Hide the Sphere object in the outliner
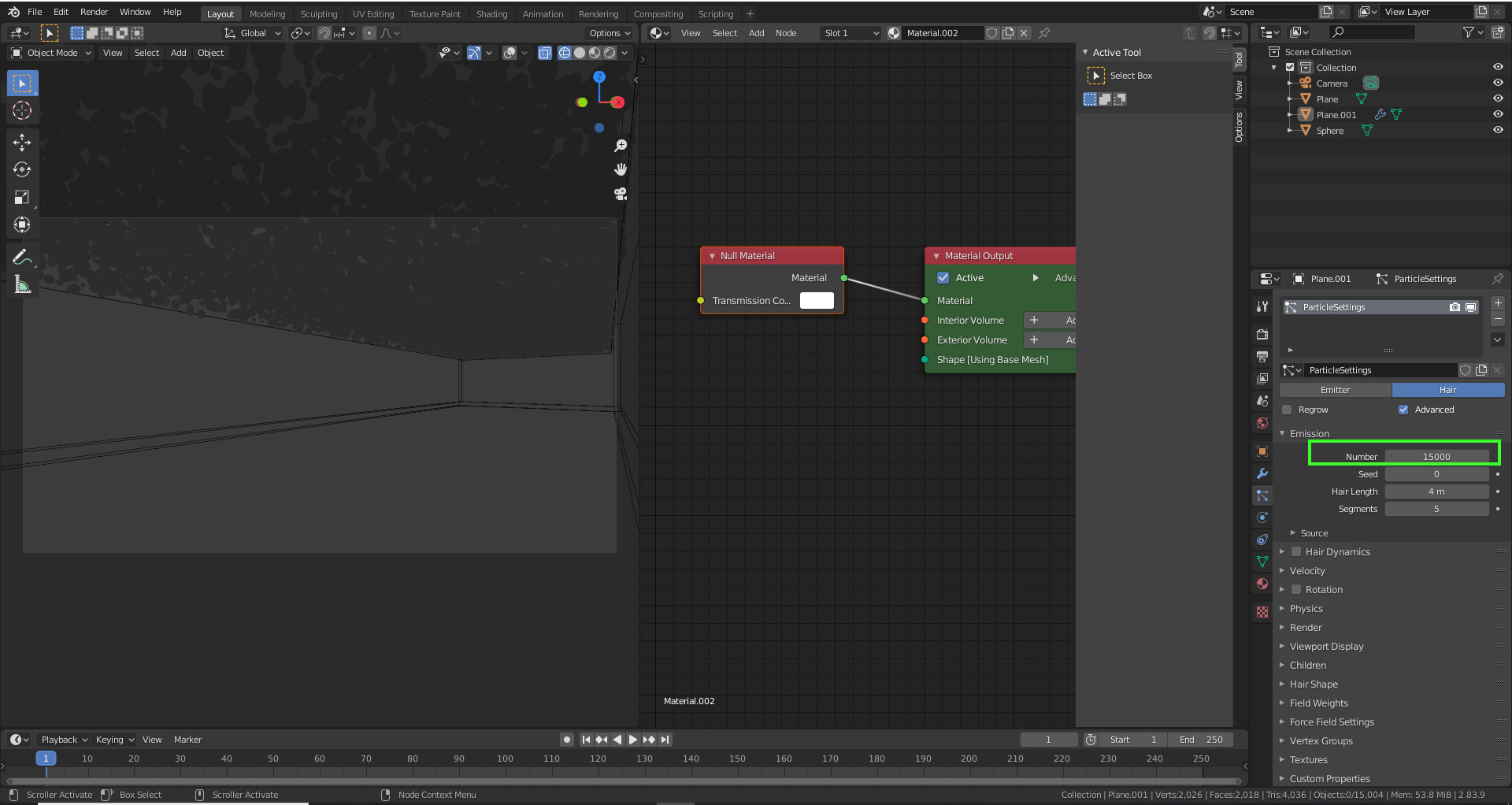This screenshot has width=1512, height=805. point(1498,130)
